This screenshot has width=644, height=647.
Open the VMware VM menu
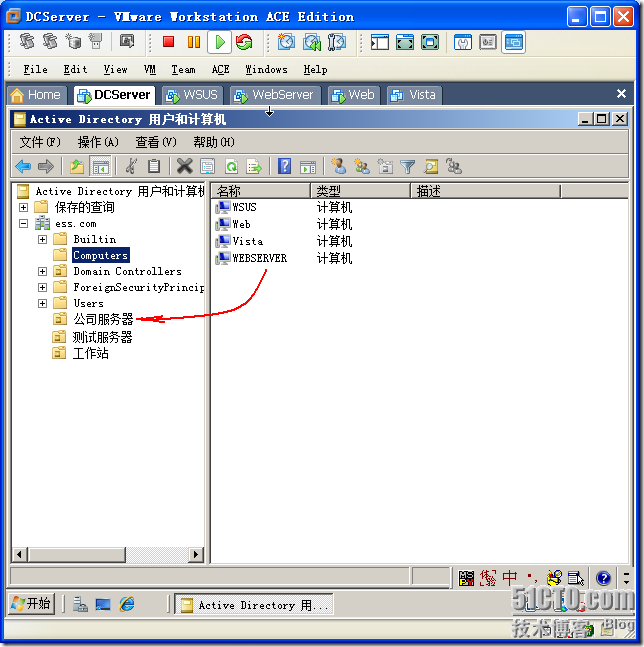(x=150, y=69)
